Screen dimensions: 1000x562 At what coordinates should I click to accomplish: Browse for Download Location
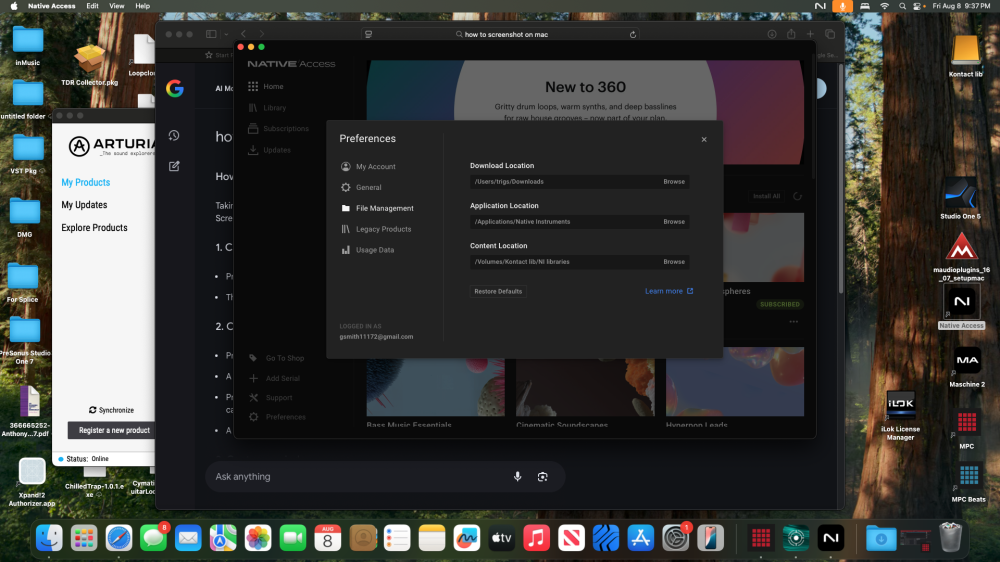click(673, 182)
